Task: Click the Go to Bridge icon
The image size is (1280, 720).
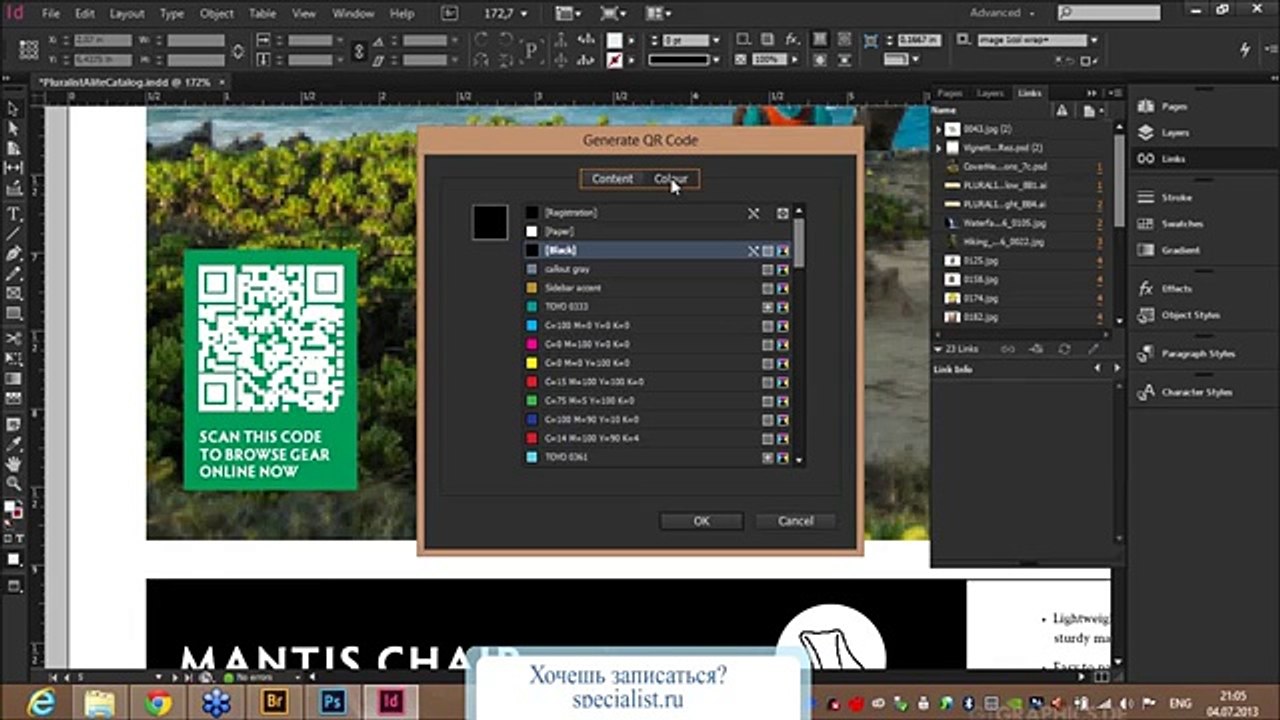Action: (x=450, y=13)
